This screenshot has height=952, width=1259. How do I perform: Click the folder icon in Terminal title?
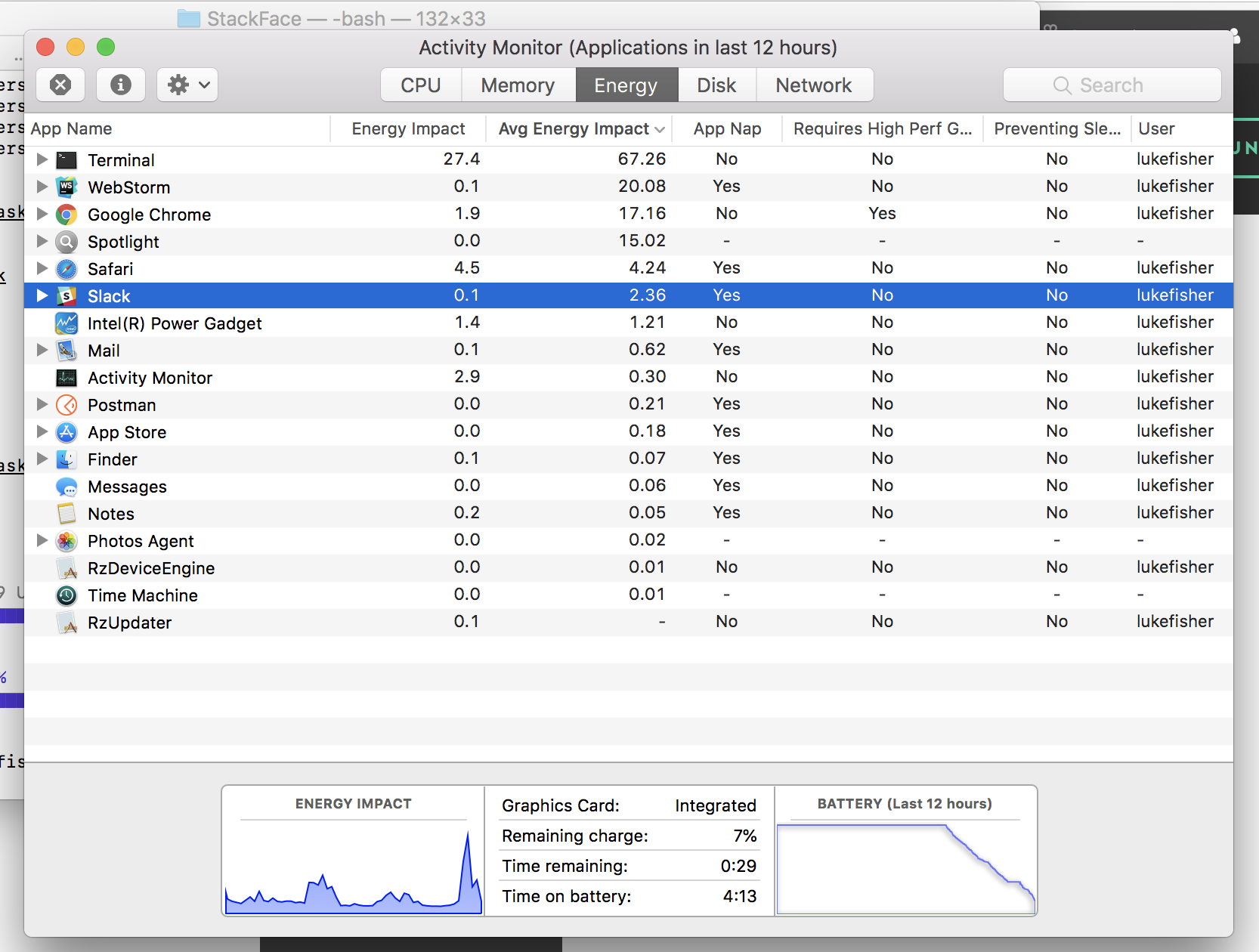point(189,18)
